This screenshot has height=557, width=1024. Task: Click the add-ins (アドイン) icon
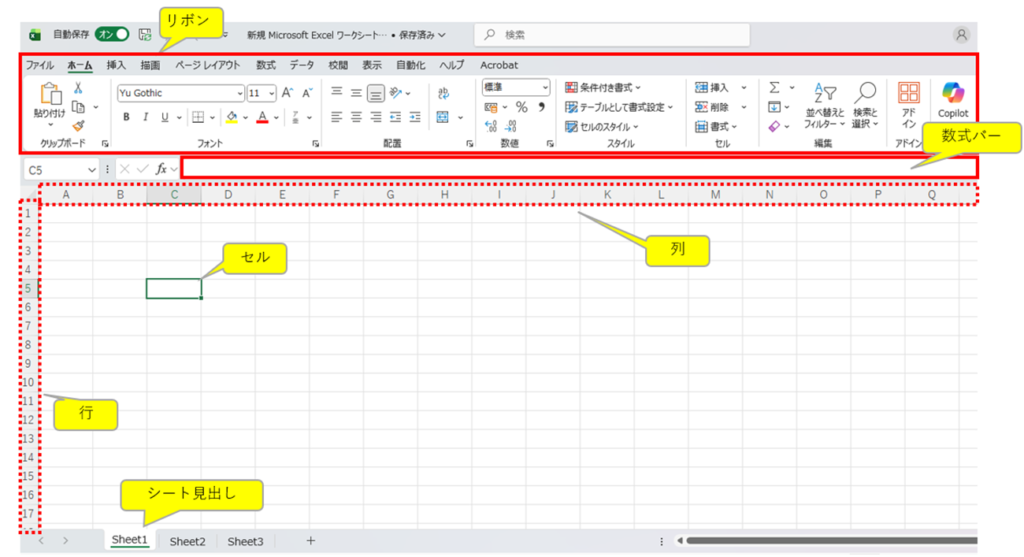(x=908, y=100)
